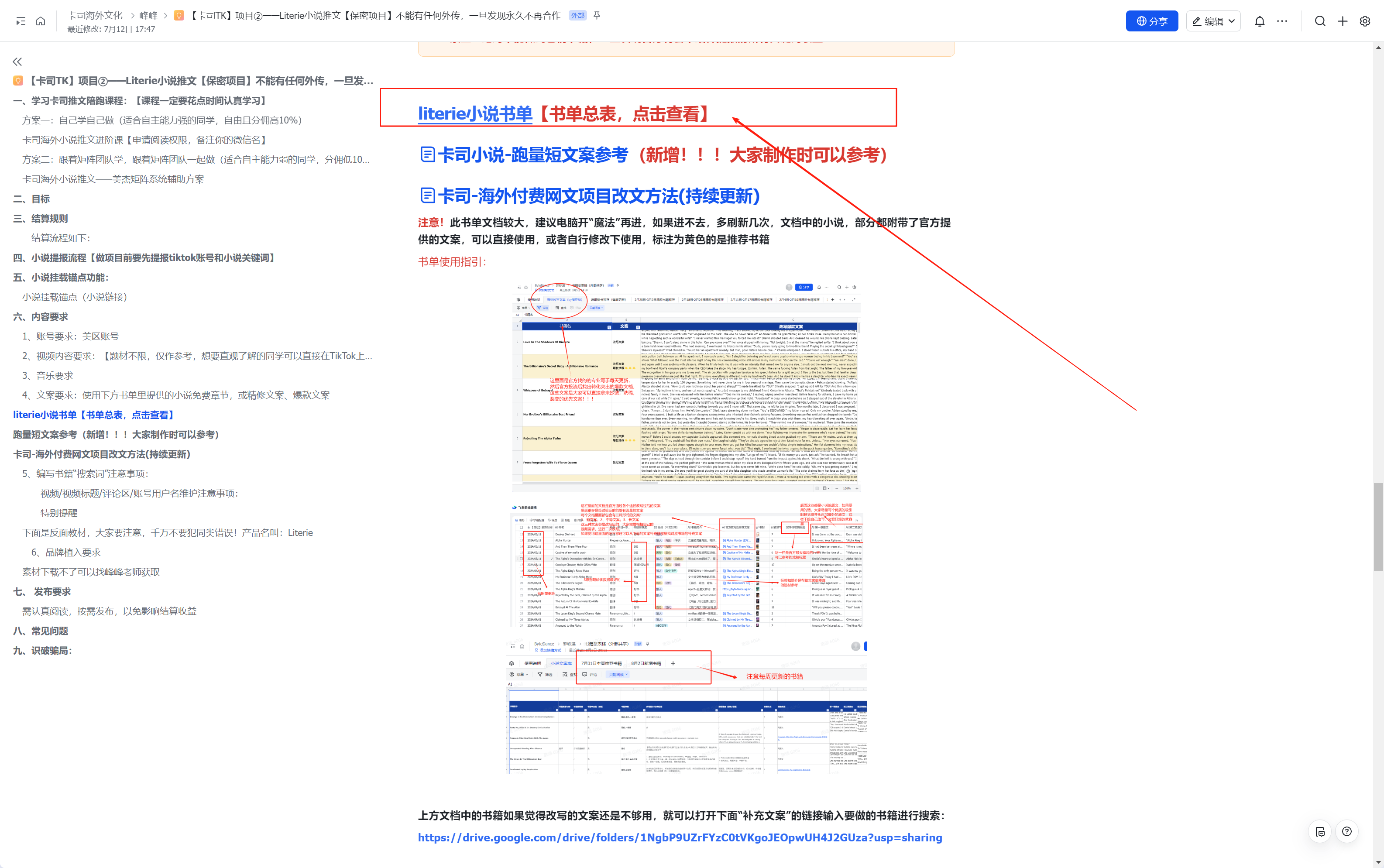Open the more options ellipsis menu

coord(1282,21)
